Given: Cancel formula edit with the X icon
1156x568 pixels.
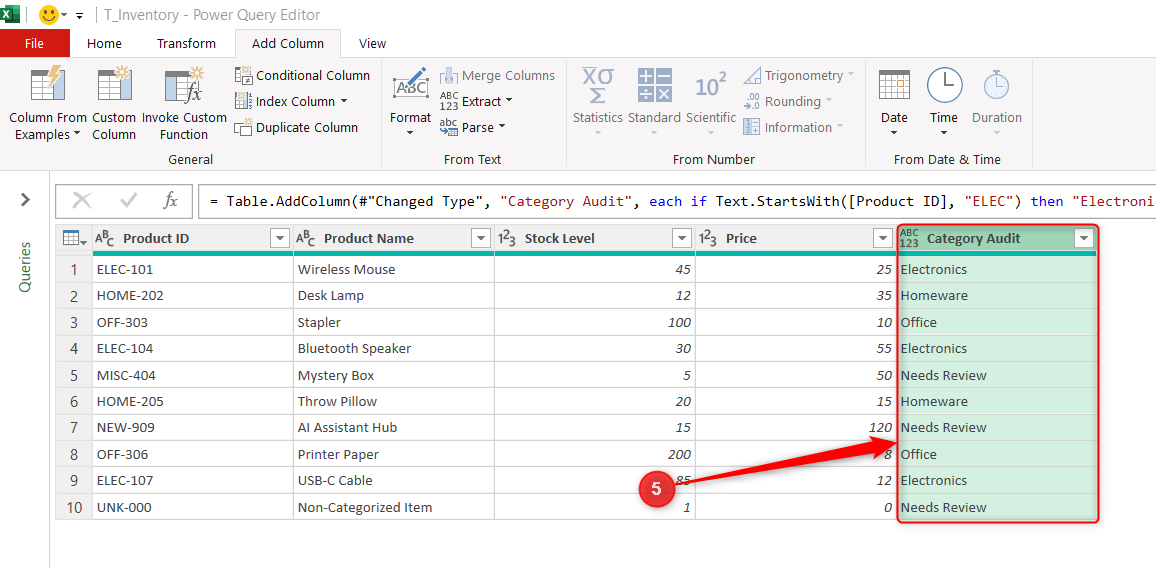Looking at the screenshot, I should coord(82,201).
